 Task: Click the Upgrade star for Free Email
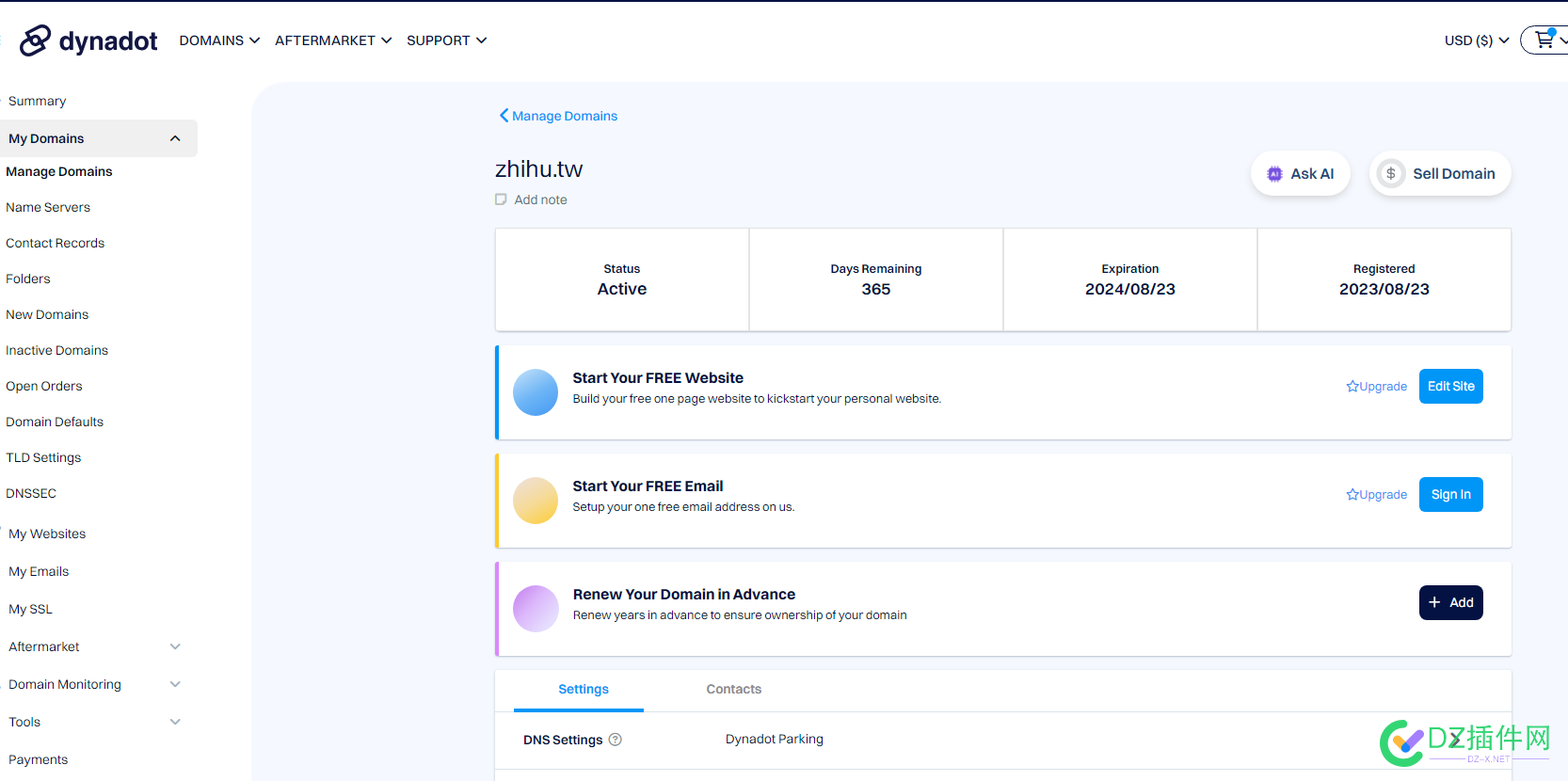pyautogui.click(x=1352, y=494)
